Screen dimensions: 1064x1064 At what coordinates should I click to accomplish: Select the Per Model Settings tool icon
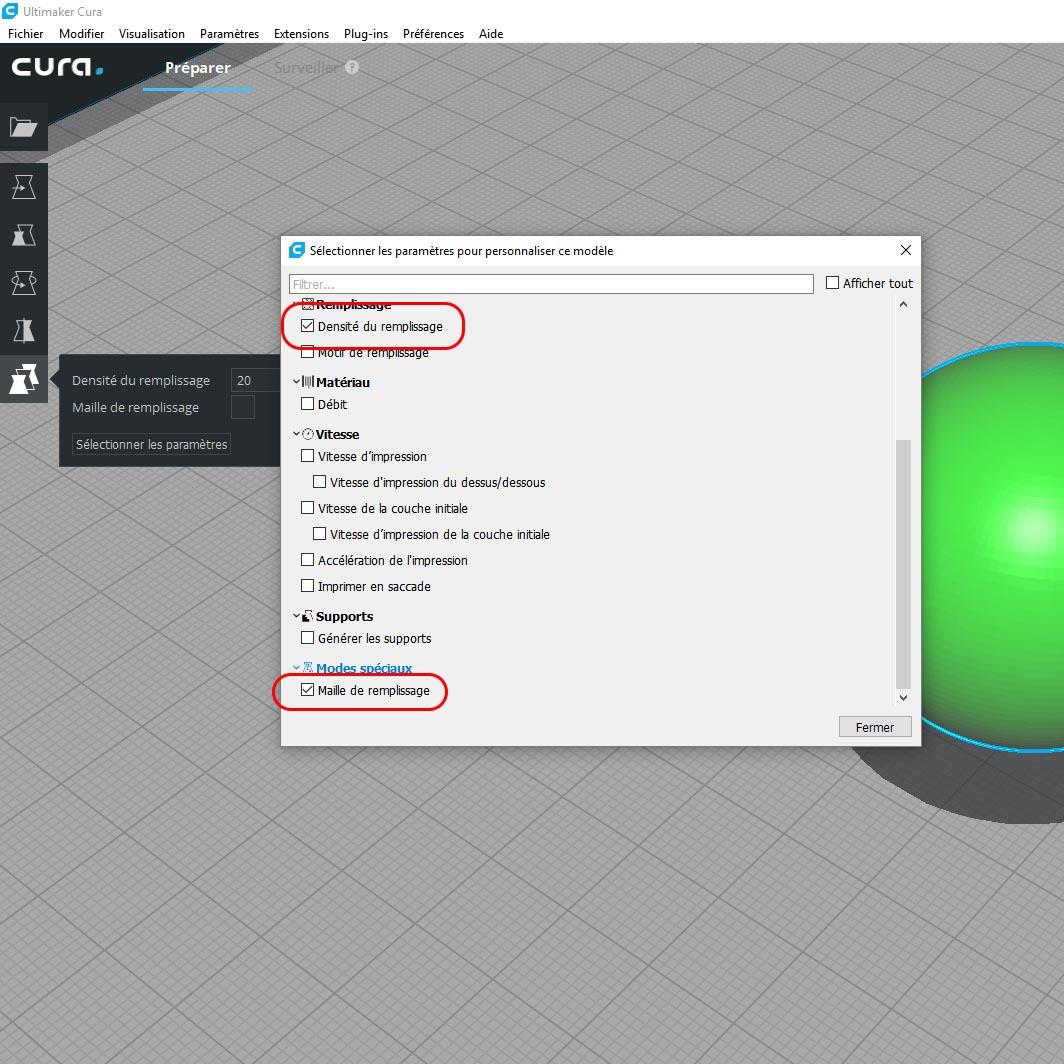coord(23,379)
